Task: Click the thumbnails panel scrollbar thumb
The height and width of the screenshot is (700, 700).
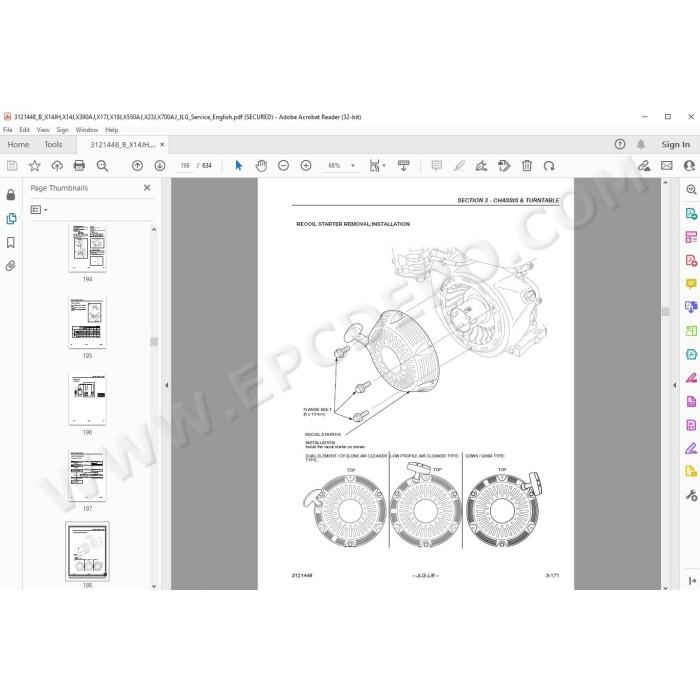Action: pos(154,342)
